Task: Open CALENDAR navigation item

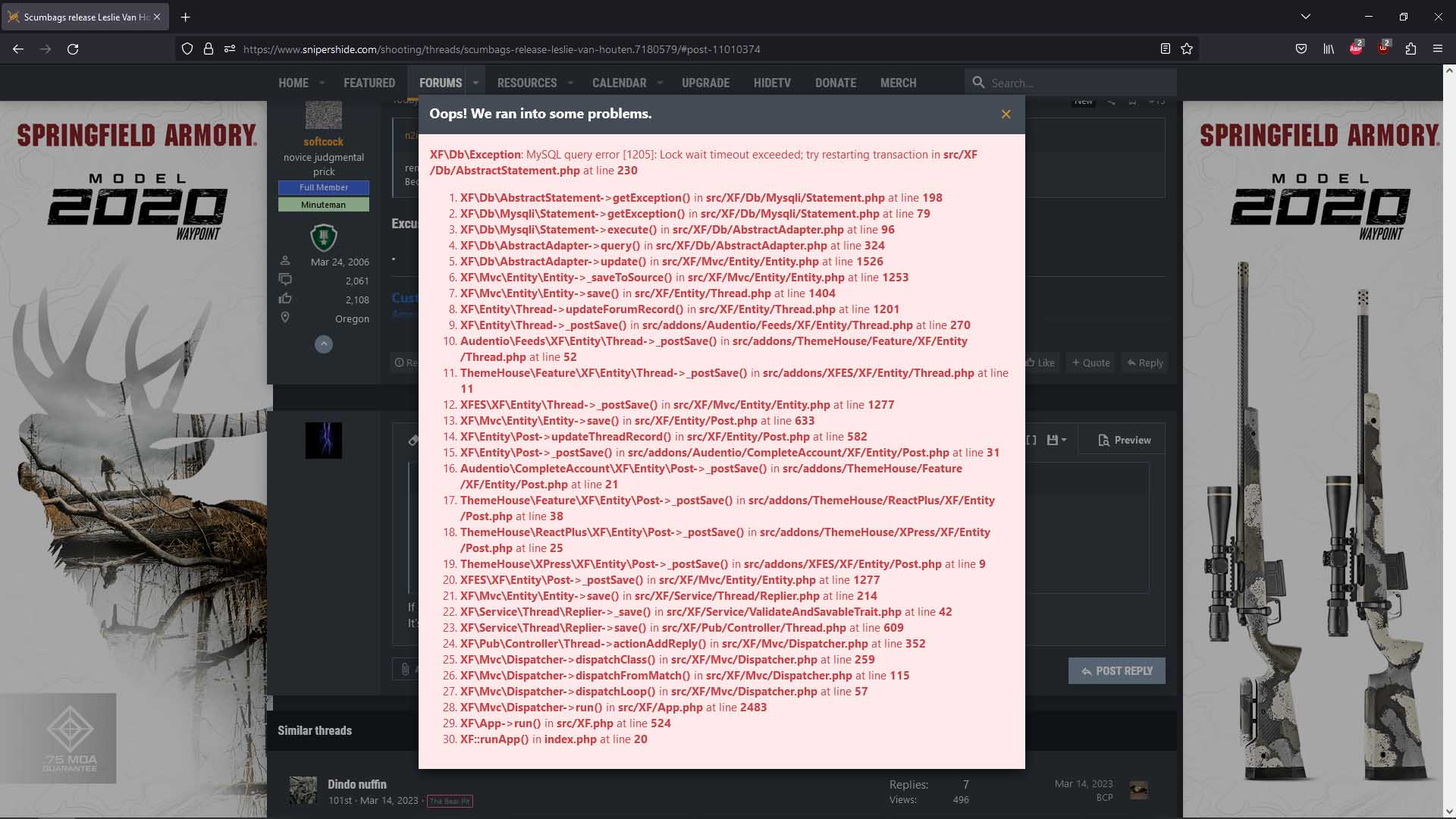Action: (620, 83)
